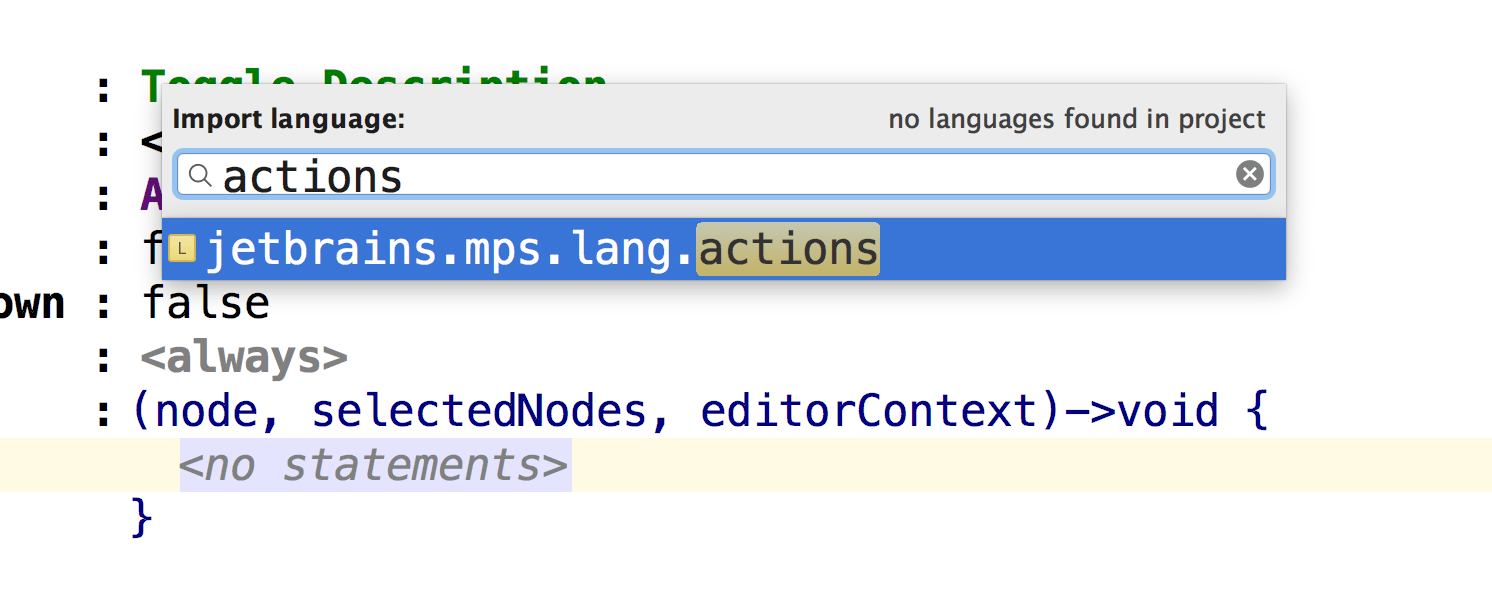Click the yellow L language icon
This screenshot has width=1492, height=594.
point(181,248)
